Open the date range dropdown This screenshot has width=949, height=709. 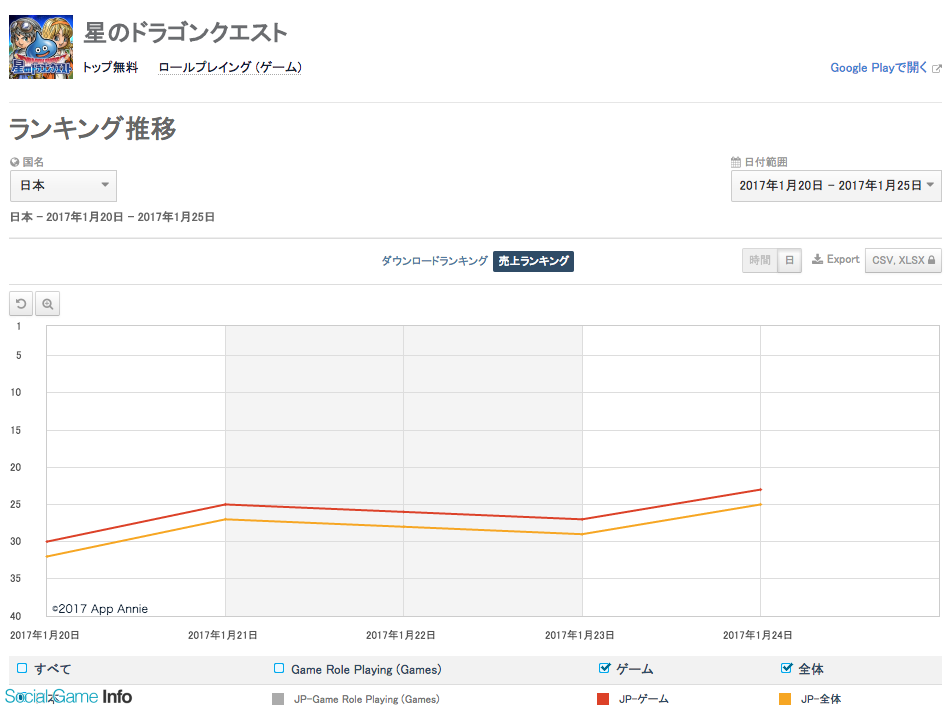click(836, 186)
